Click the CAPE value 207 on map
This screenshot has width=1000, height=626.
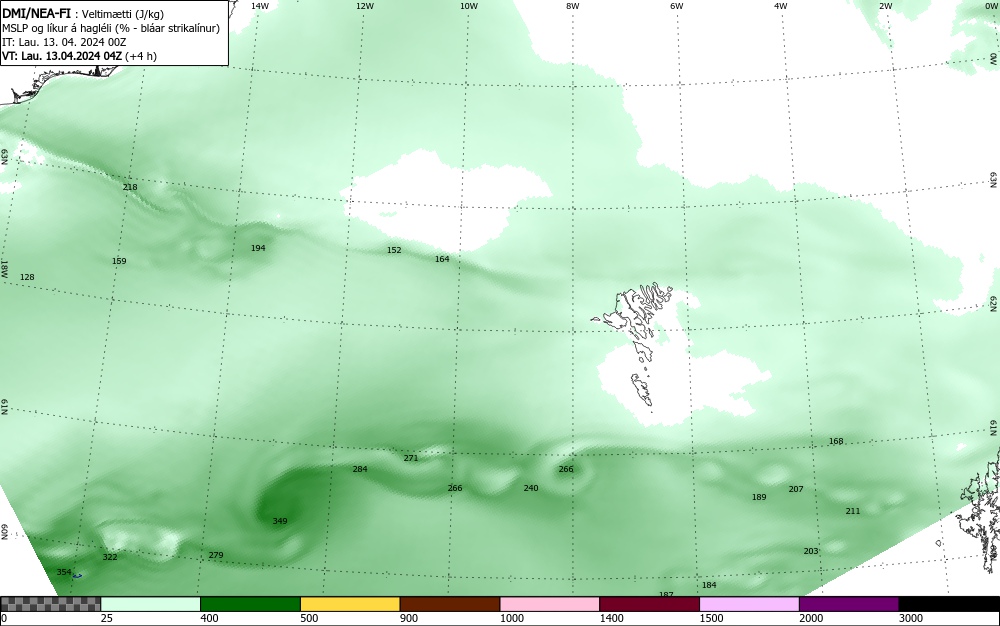click(796, 489)
